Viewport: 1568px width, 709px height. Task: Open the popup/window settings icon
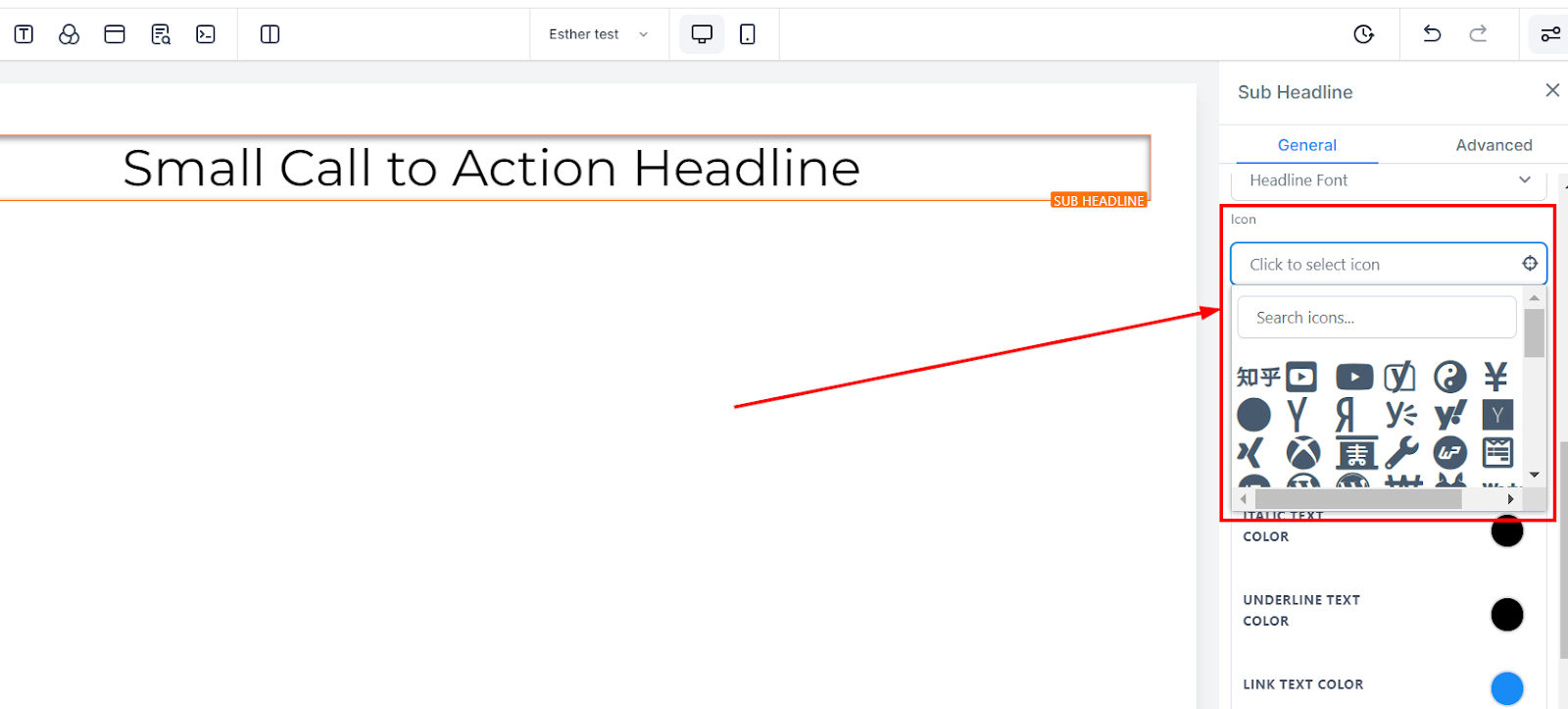(x=115, y=34)
